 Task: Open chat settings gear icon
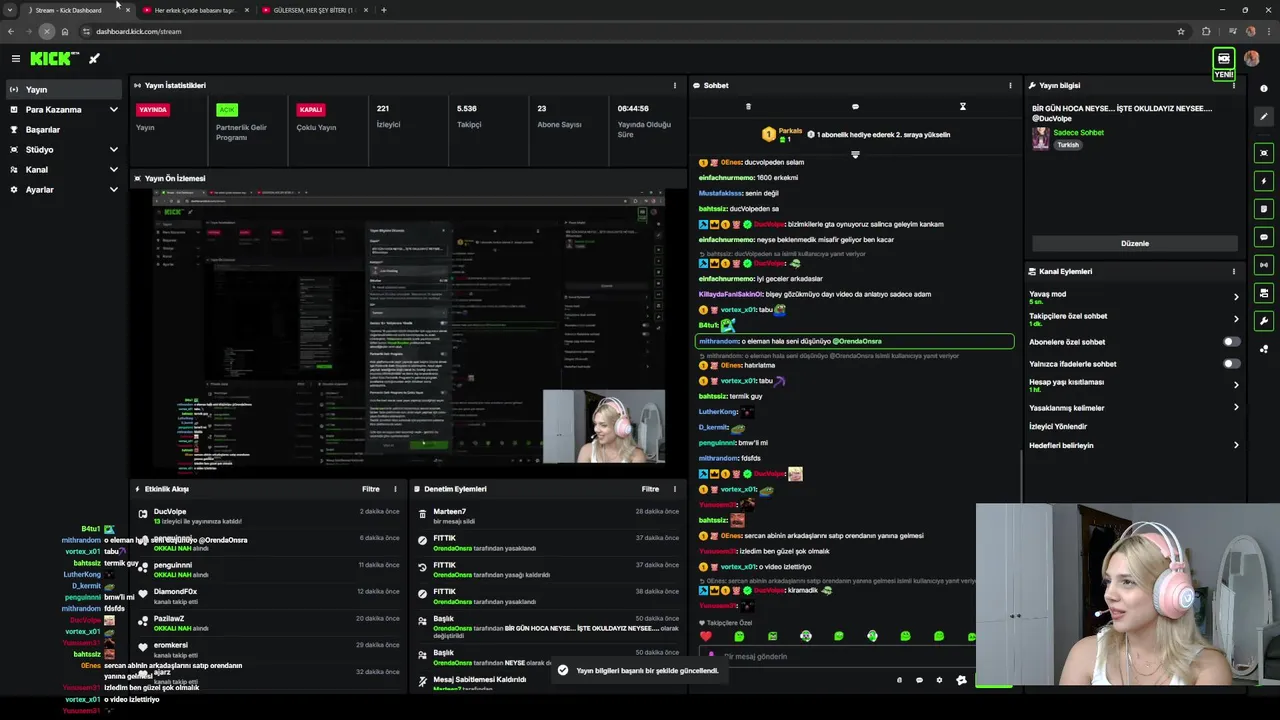coord(939,680)
